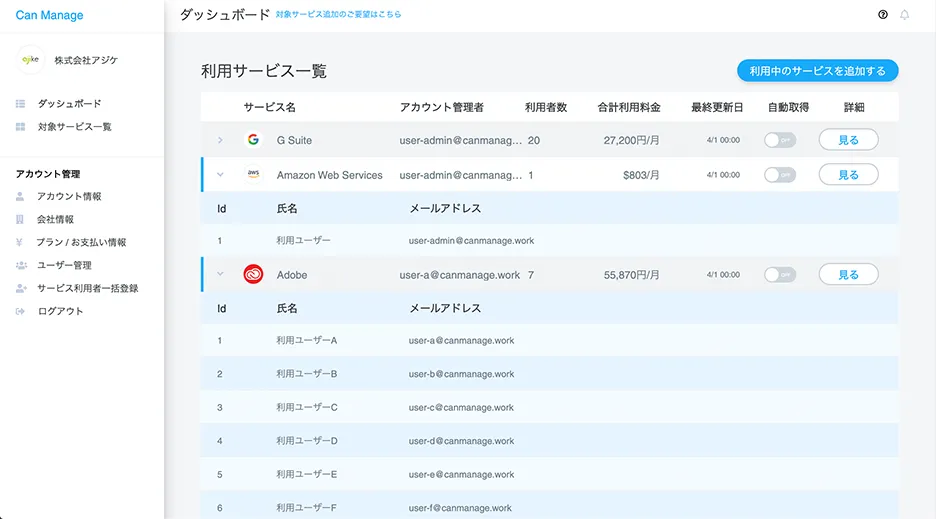
Task: Click the Amazon Web Services name
Action: 330,175
